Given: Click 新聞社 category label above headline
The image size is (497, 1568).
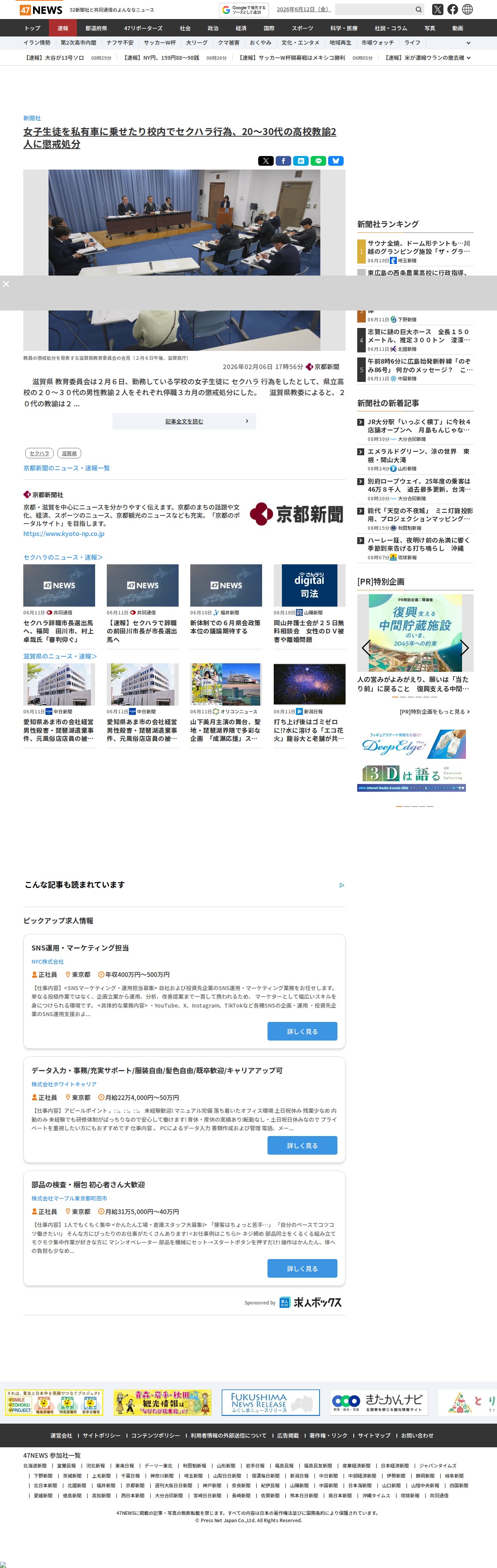Looking at the screenshot, I should coord(32,118).
